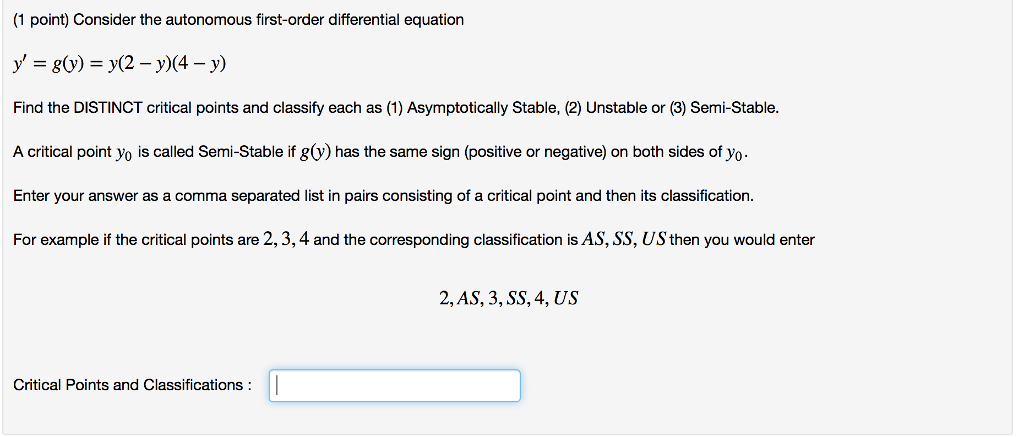Viewport: 1024px width, 437px height.
Task: Click the phrase "then you would enter"
Action: click(742, 240)
